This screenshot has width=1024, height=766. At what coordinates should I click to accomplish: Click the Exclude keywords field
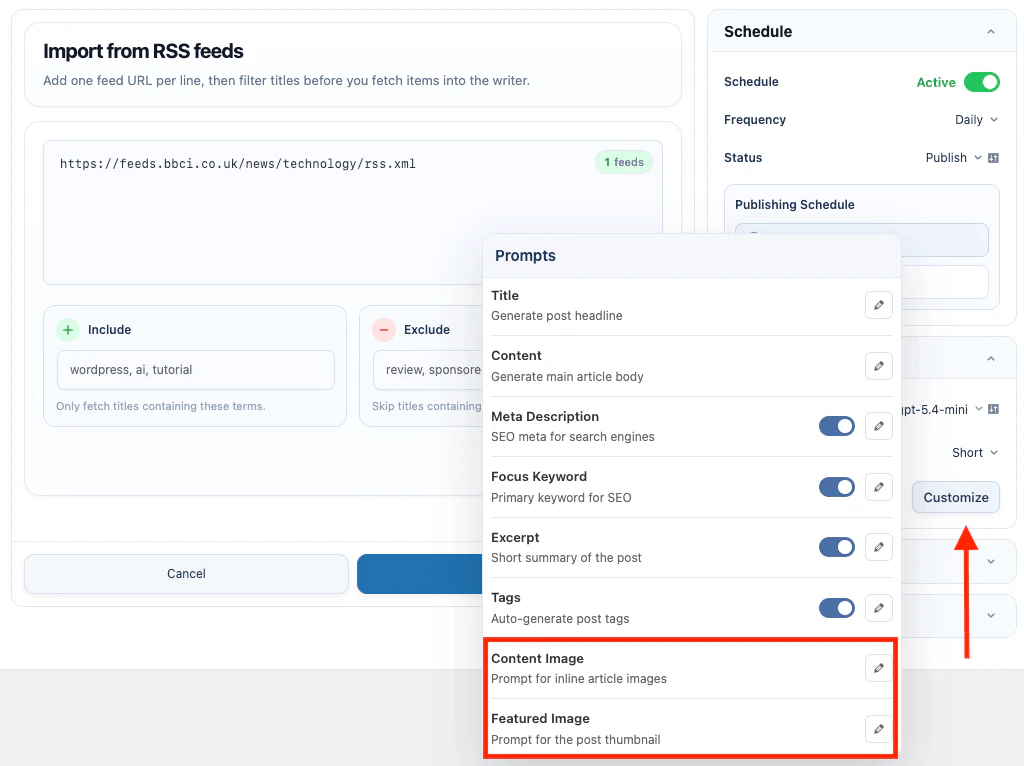click(x=428, y=370)
